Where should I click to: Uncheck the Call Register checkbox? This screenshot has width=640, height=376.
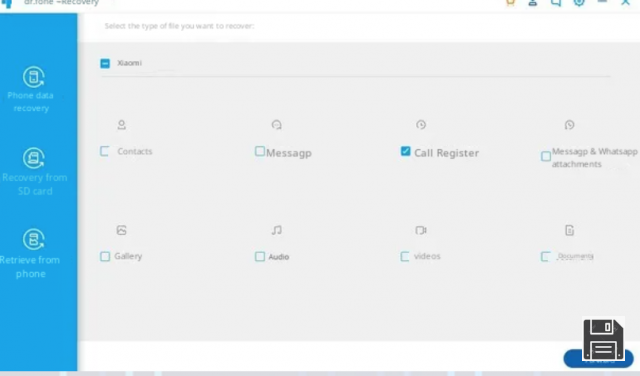point(405,151)
